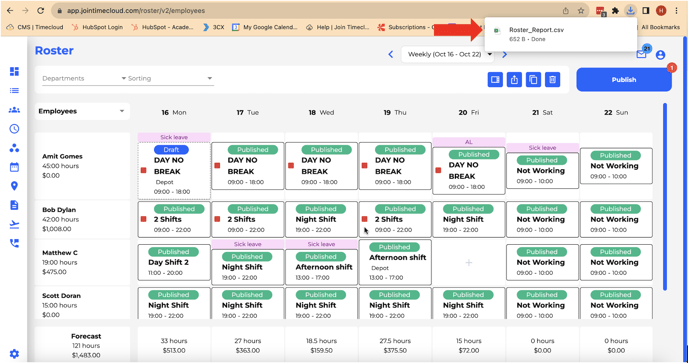Open the clock timesheet icon in sidebar
This screenshot has width=688, height=363.
tap(14, 129)
